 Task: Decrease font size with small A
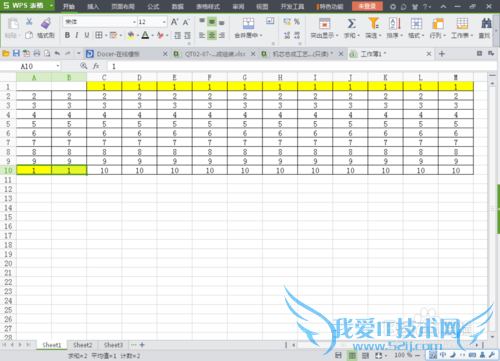[x=186, y=22]
